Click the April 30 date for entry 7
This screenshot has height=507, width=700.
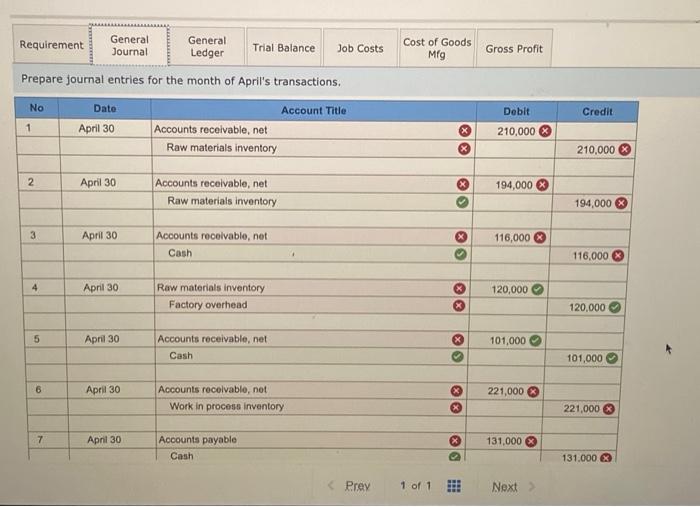point(104,440)
